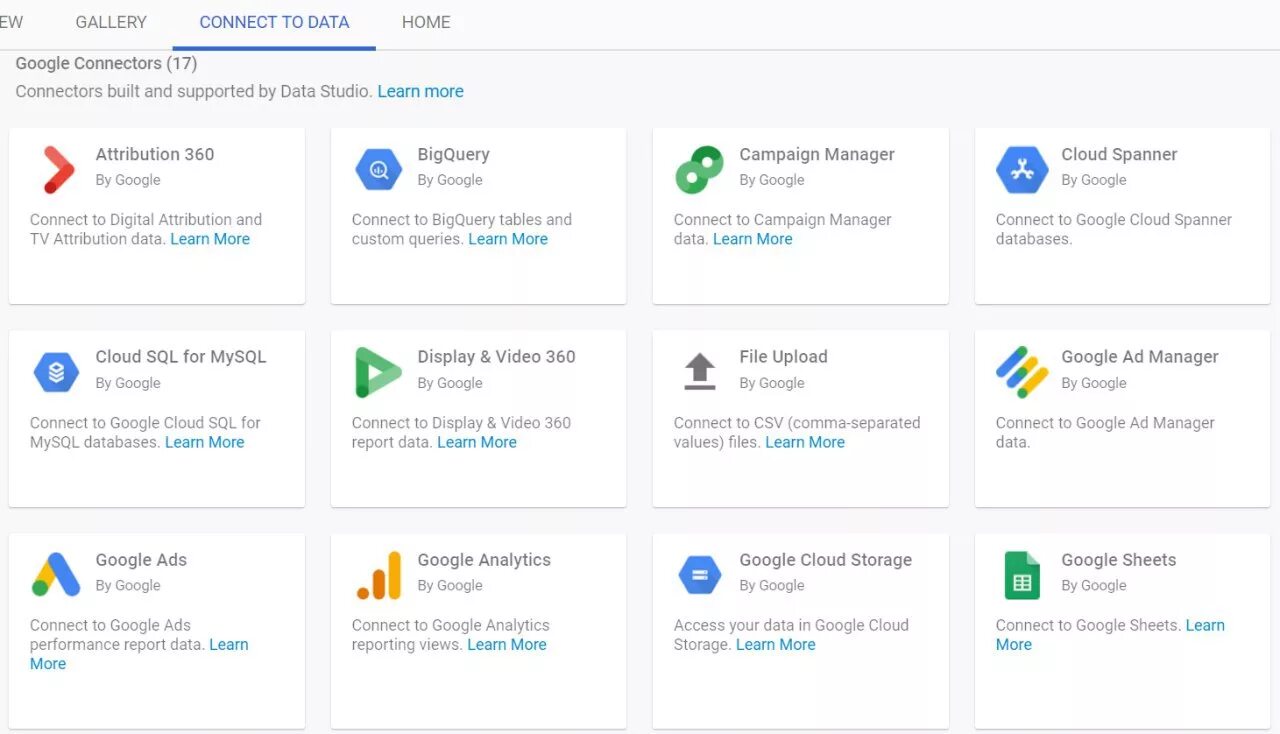The height and width of the screenshot is (734, 1280).
Task: Select the Cloud Spanner connector title
Action: point(1119,154)
